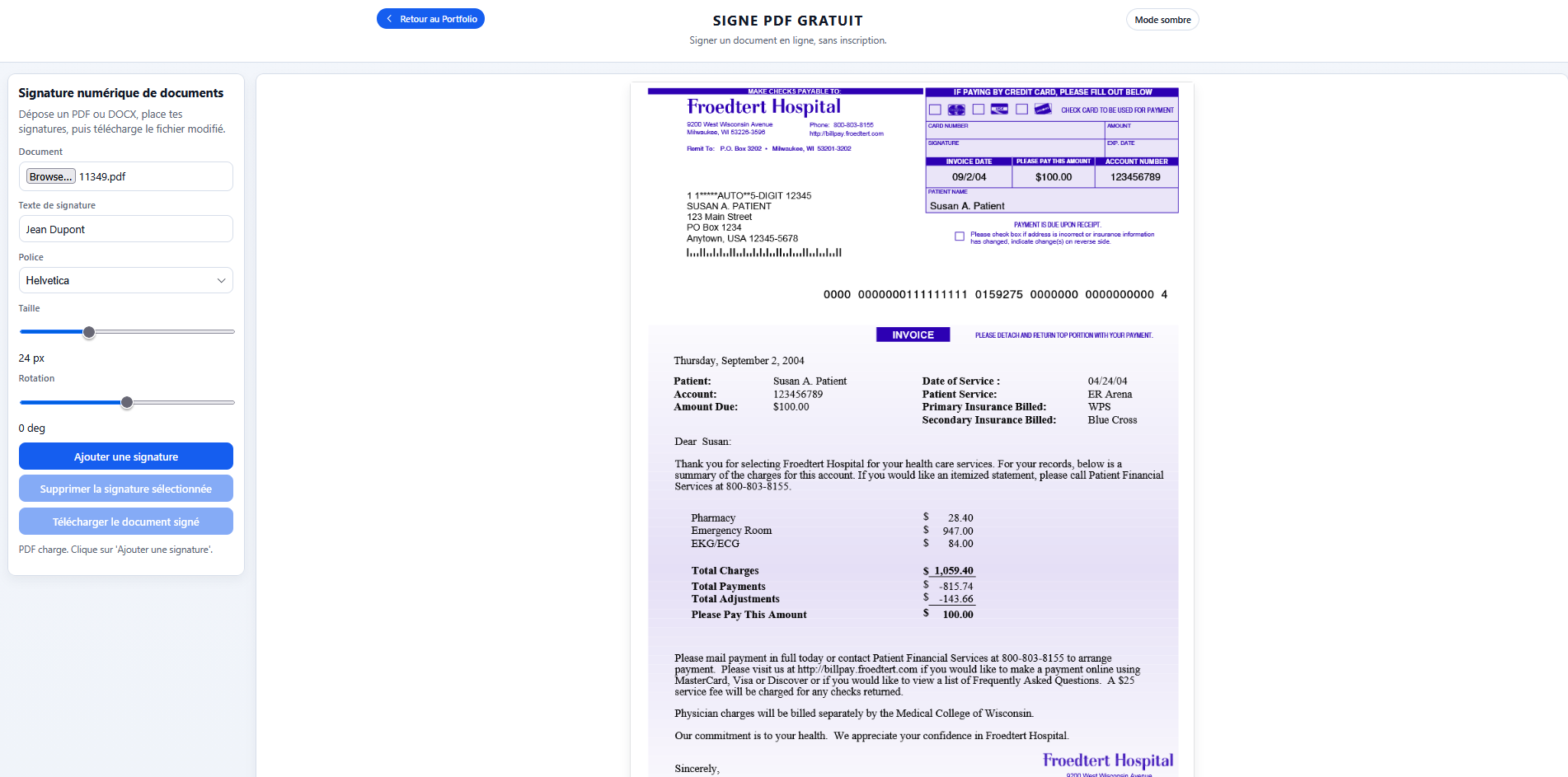Click the Froedtert Hospital logo at the top

click(763, 105)
